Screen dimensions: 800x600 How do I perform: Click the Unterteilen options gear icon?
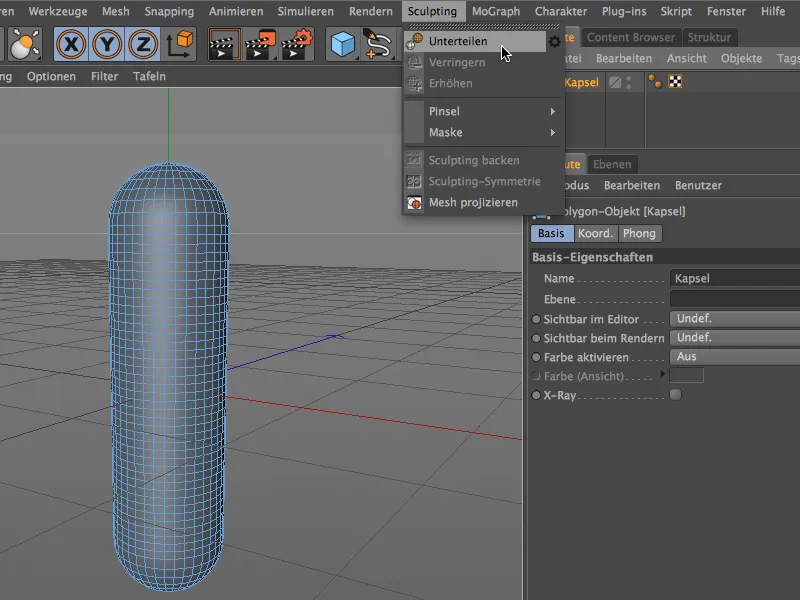(554, 41)
